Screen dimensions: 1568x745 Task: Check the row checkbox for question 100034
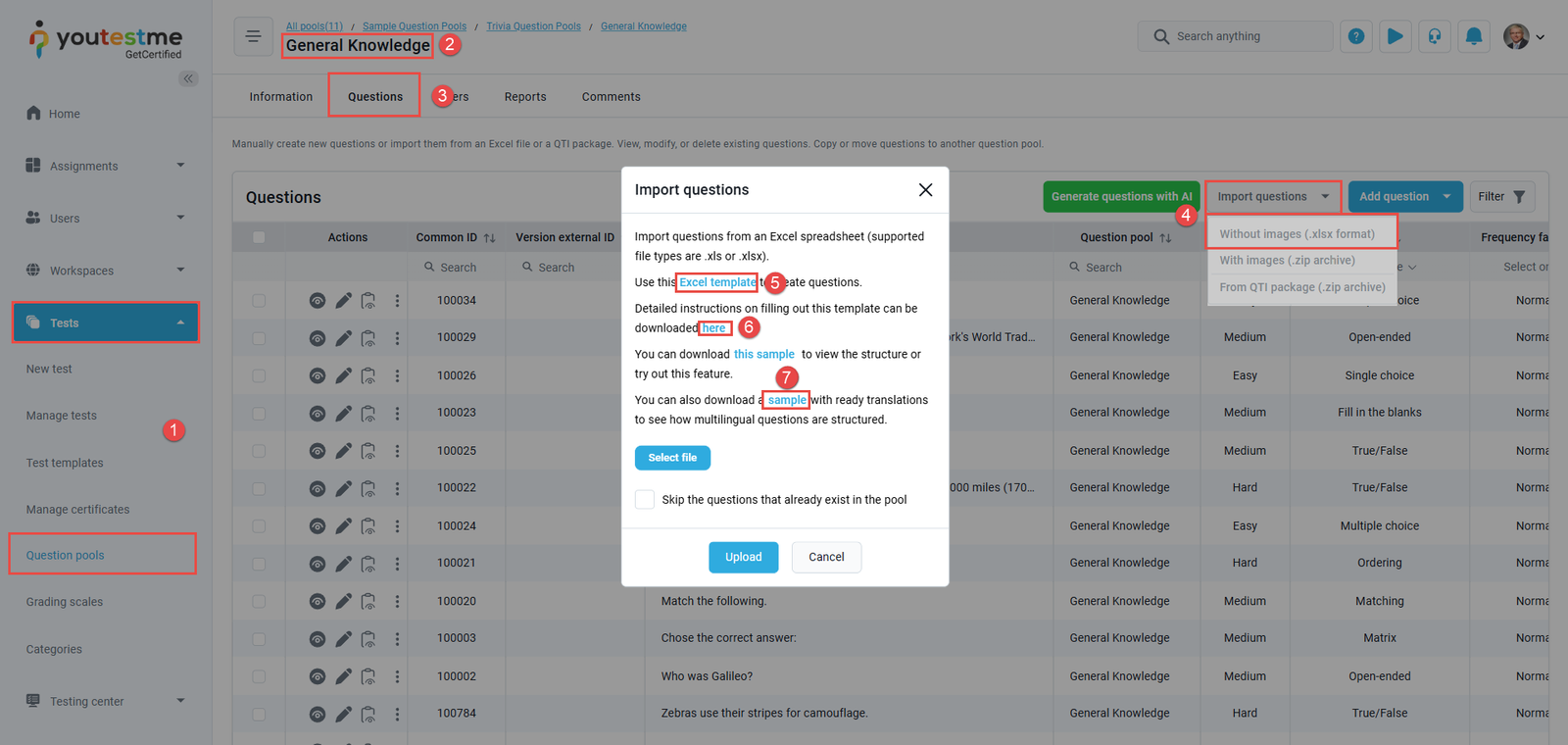click(259, 301)
